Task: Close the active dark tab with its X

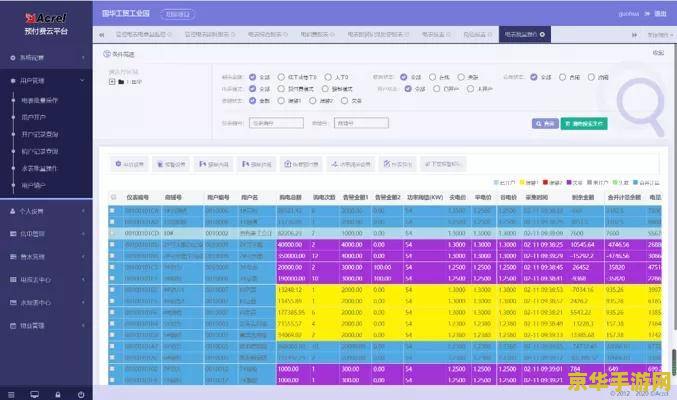Action: [542, 34]
